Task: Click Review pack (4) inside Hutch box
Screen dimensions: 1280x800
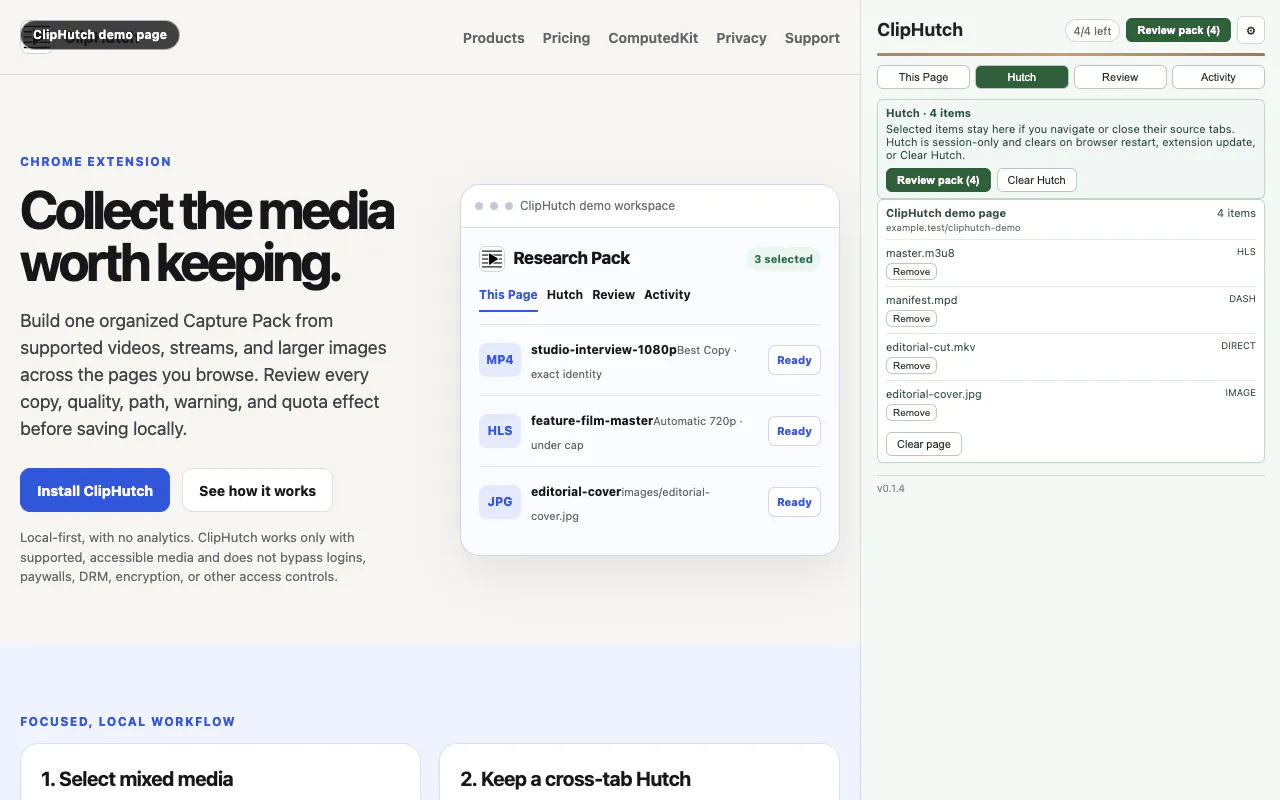Action: point(938,180)
